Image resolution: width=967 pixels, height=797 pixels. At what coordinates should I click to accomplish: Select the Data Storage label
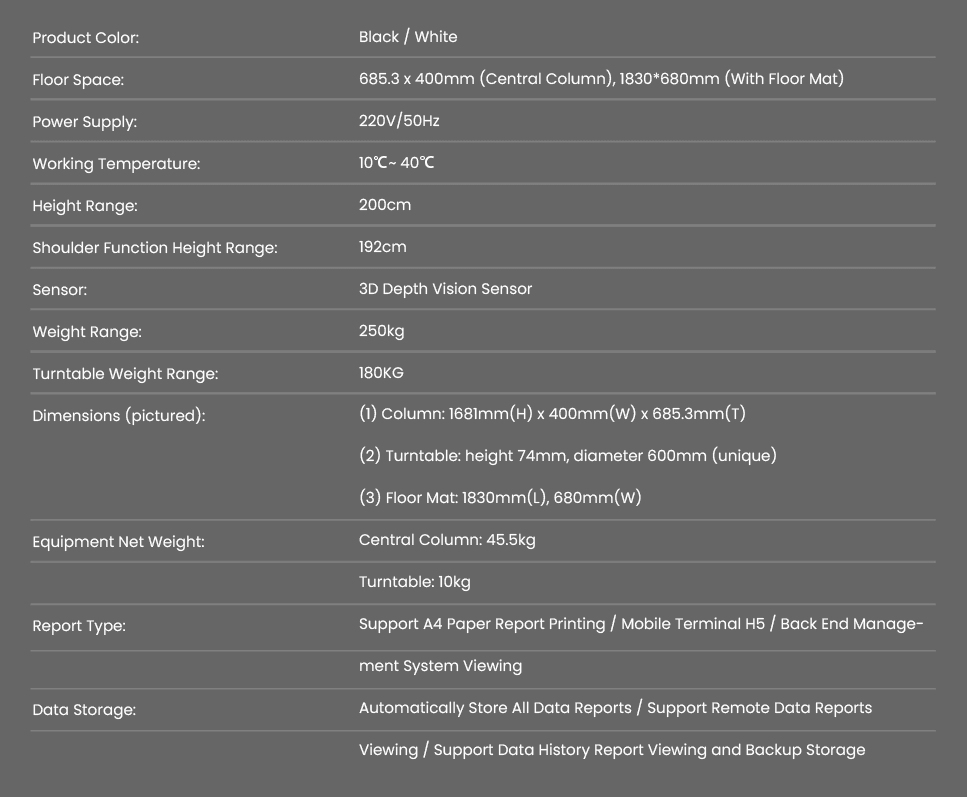84,710
